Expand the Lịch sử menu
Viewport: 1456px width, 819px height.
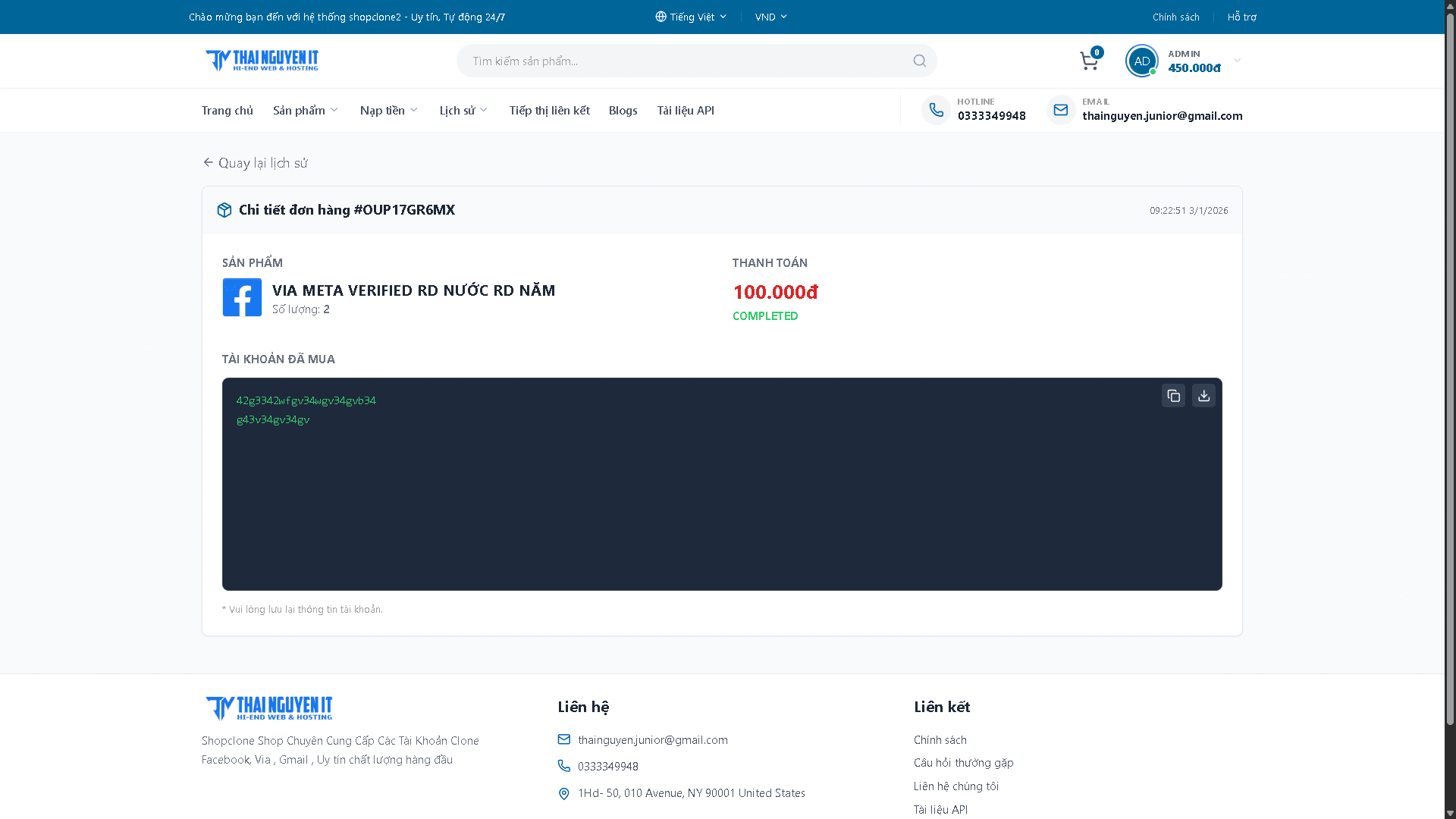tap(464, 110)
